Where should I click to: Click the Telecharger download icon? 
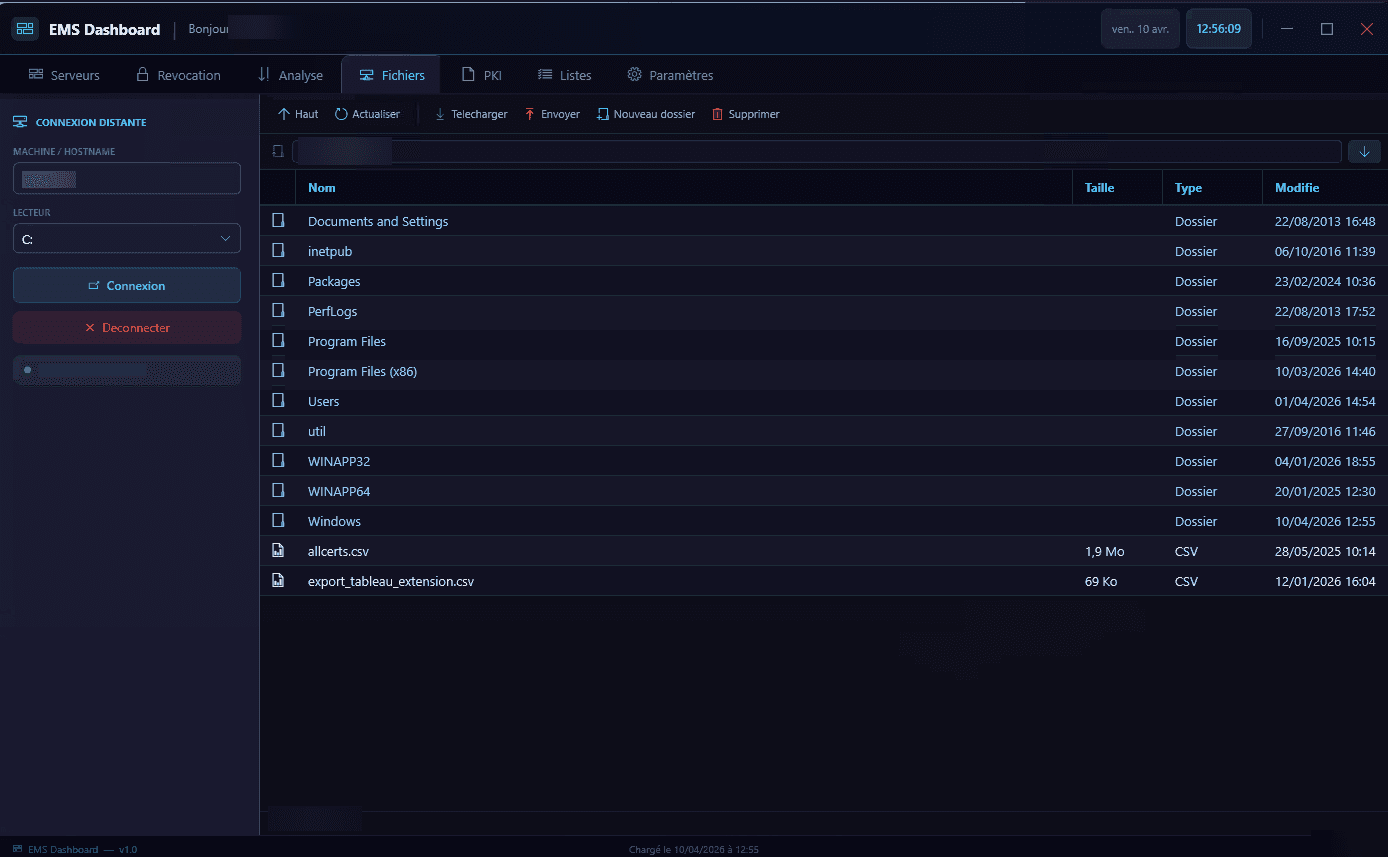pos(440,114)
